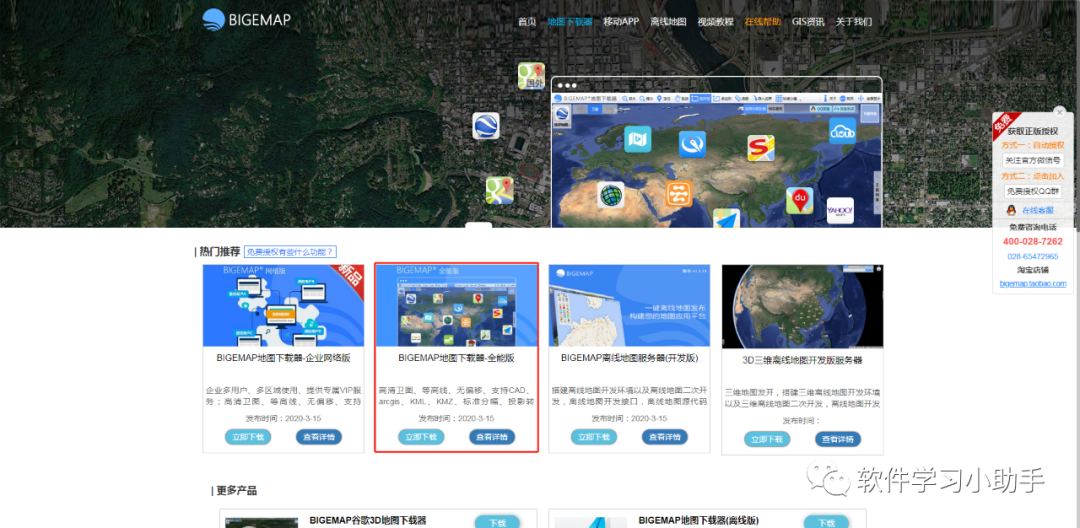Click the red S map icon on banner
1080x528 pixels.
click(x=761, y=148)
